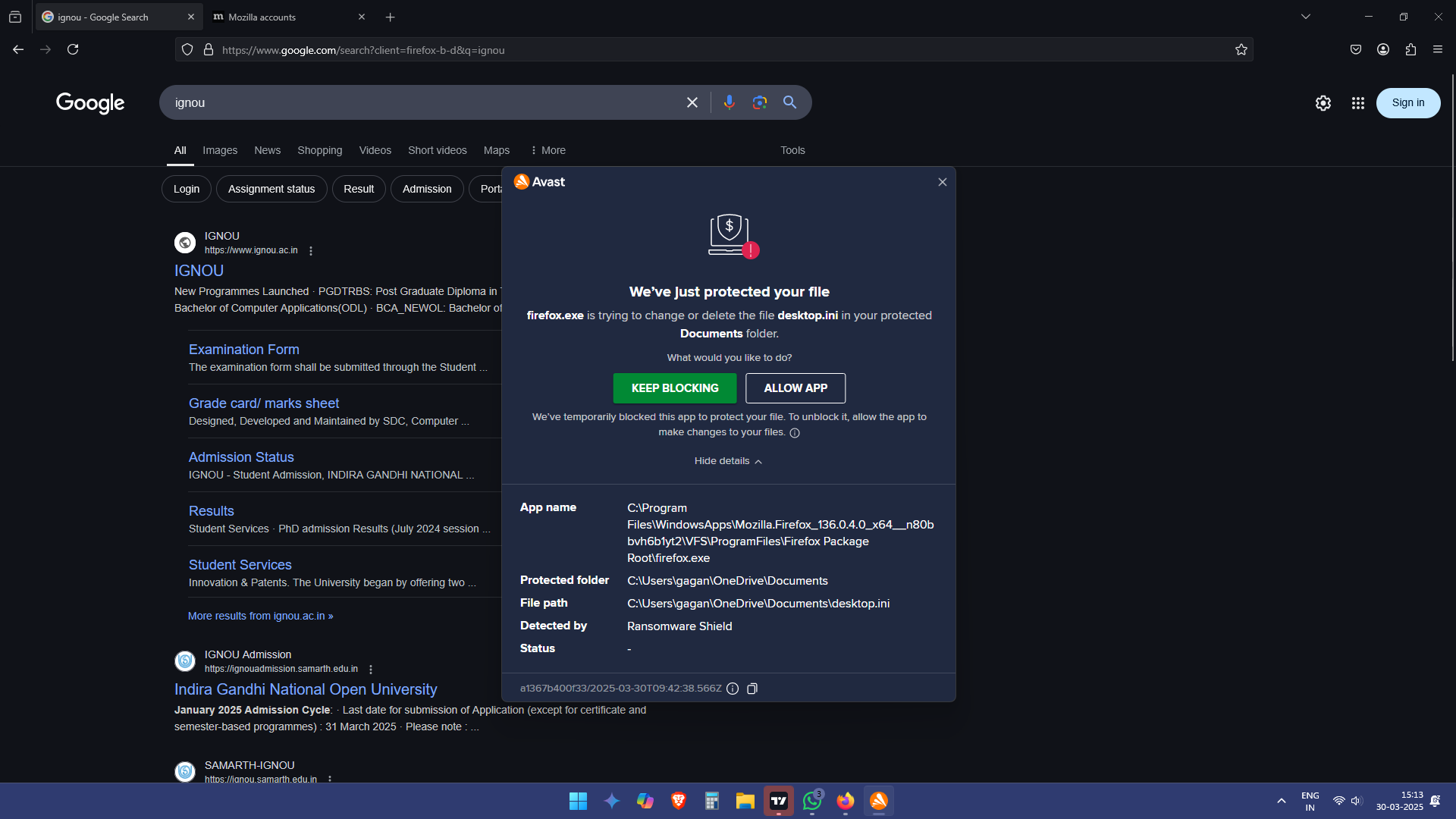Select the Assignment status chip
The width and height of the screenshot is (1456, 819).
(271, 189)
